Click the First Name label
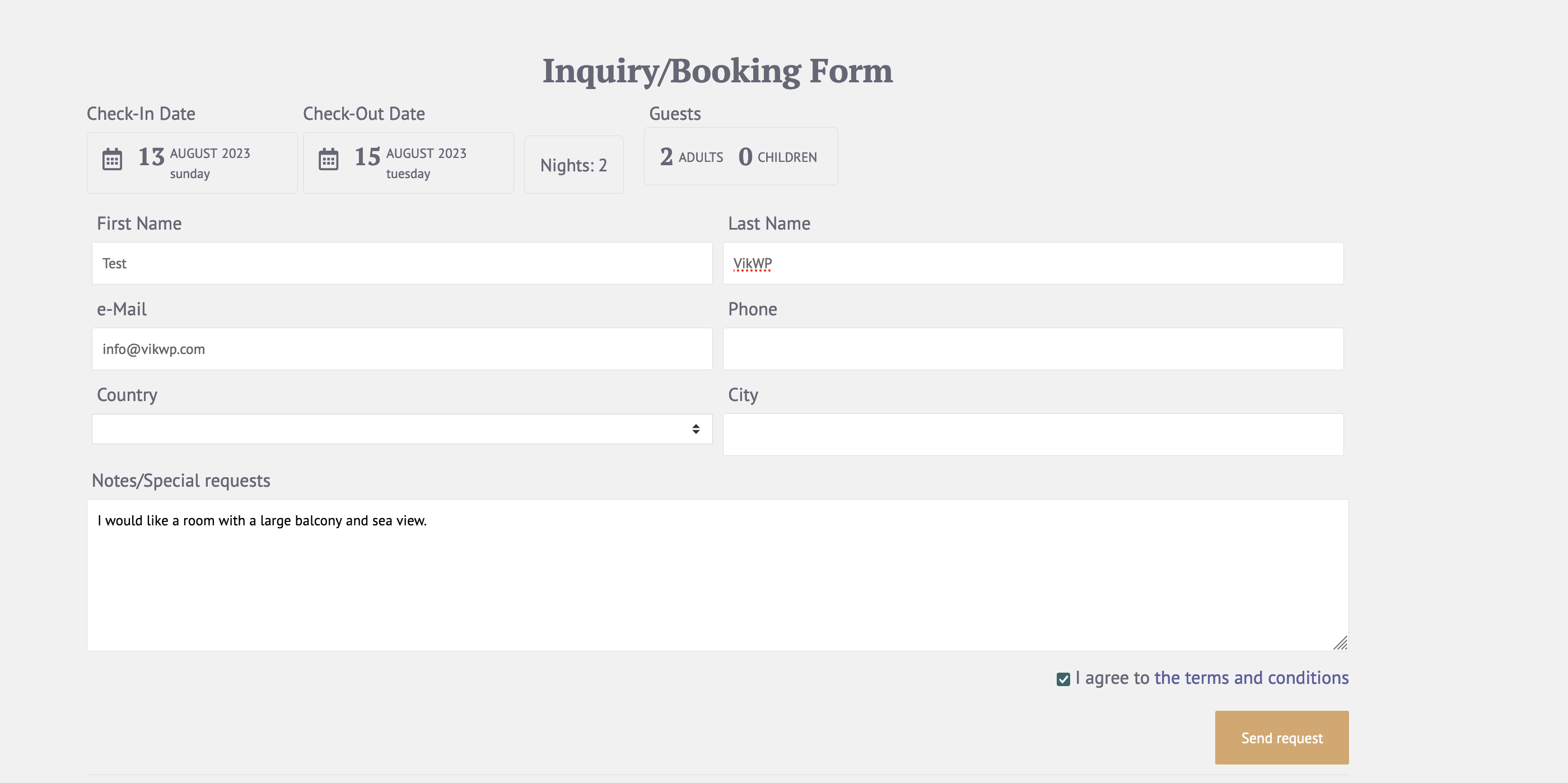Image resolution: width=1568 pixels, height=783 pixels. coord(139,223)
